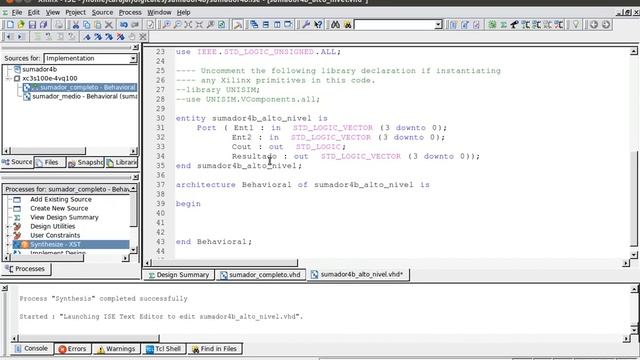640x360 pixels.
Task: Switch to the sumador_completo.vhd tab
Action: pyautogui.click(x=260, y=275)
